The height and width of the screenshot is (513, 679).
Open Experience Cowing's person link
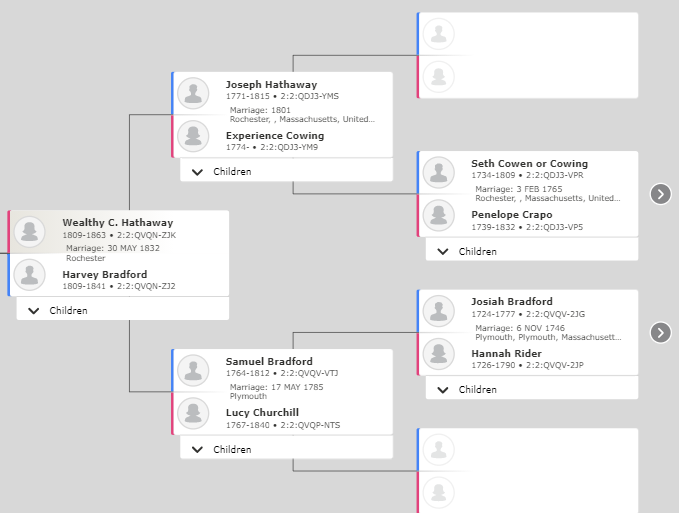(275, 136)
